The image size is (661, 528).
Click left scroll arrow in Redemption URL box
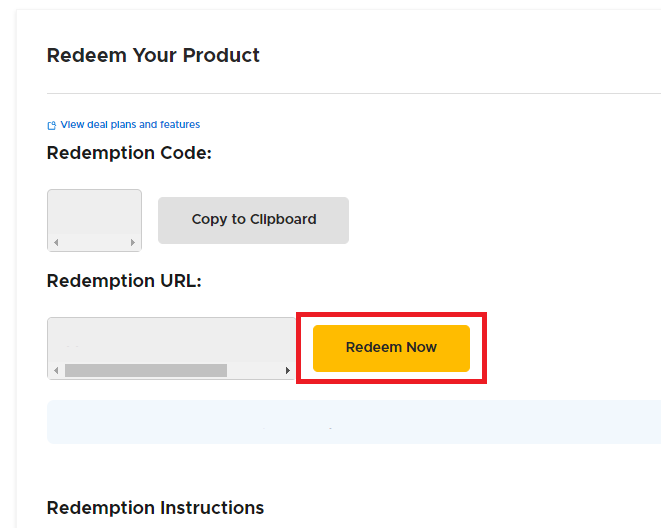56,371
